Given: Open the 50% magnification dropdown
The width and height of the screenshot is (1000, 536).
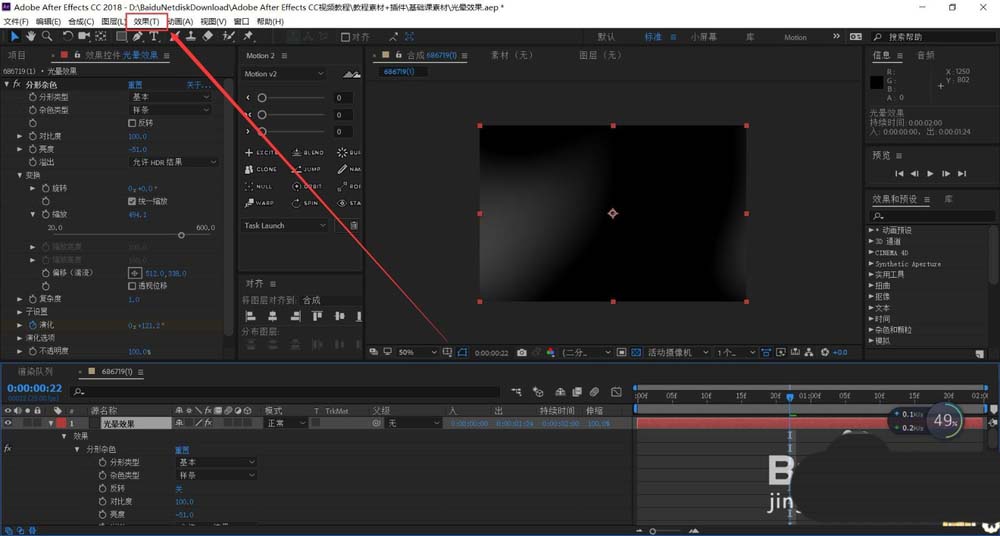Looking at the screenshot, I should click(418, 352).
